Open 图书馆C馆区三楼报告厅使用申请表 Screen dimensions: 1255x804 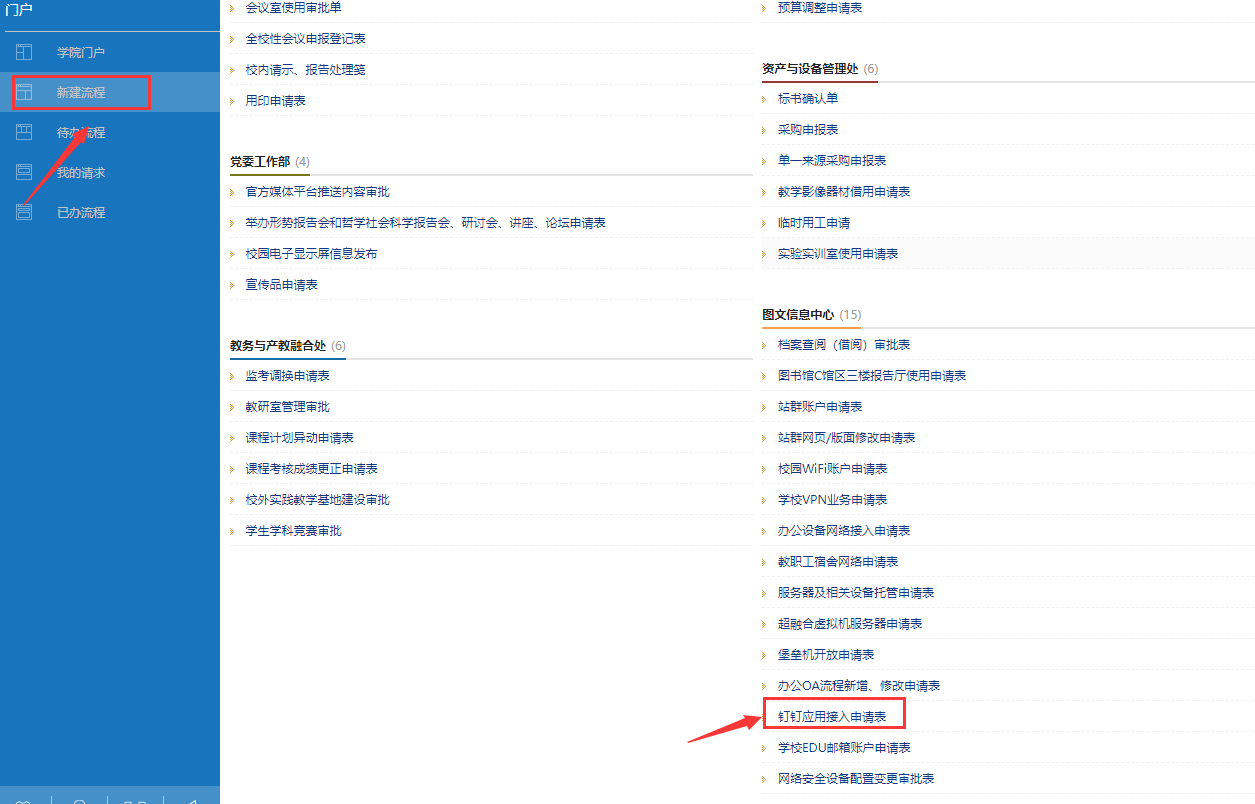[872, 375]
